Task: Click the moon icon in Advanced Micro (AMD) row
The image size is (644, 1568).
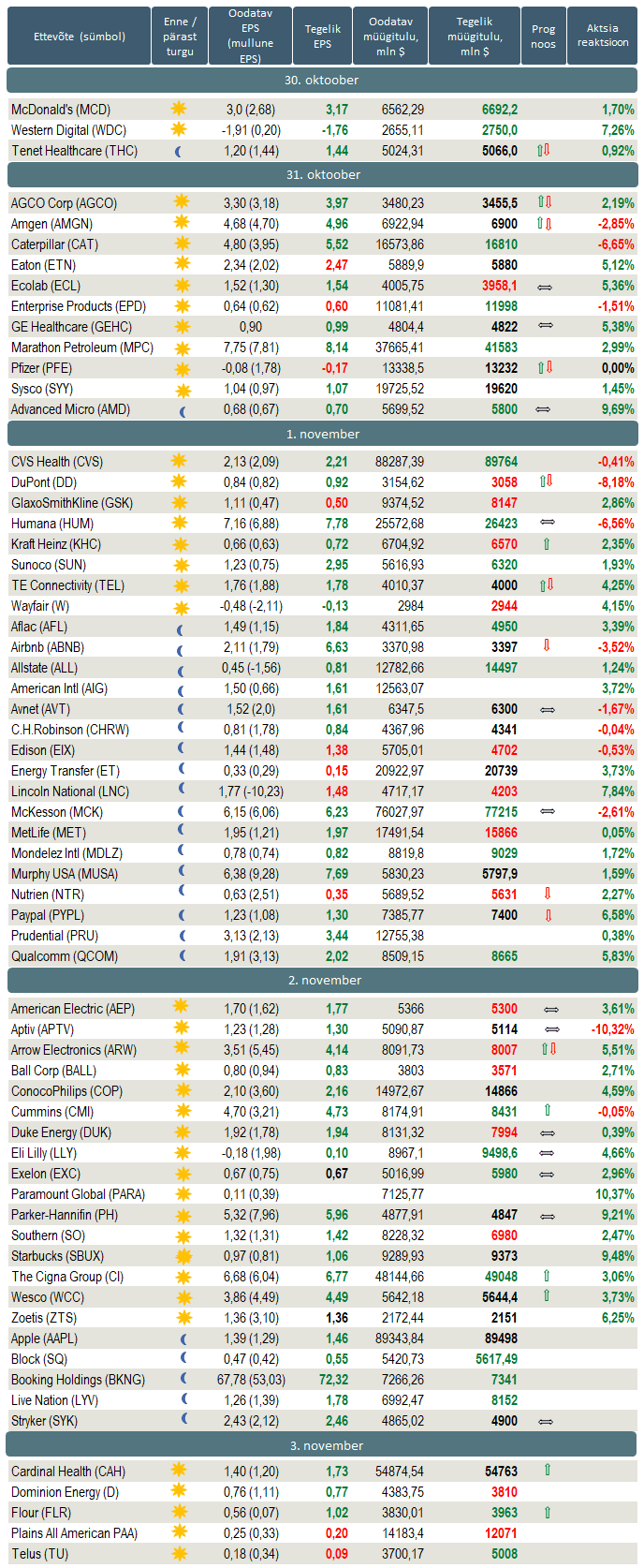Action: pyautogui.click(x=183, y=410)
